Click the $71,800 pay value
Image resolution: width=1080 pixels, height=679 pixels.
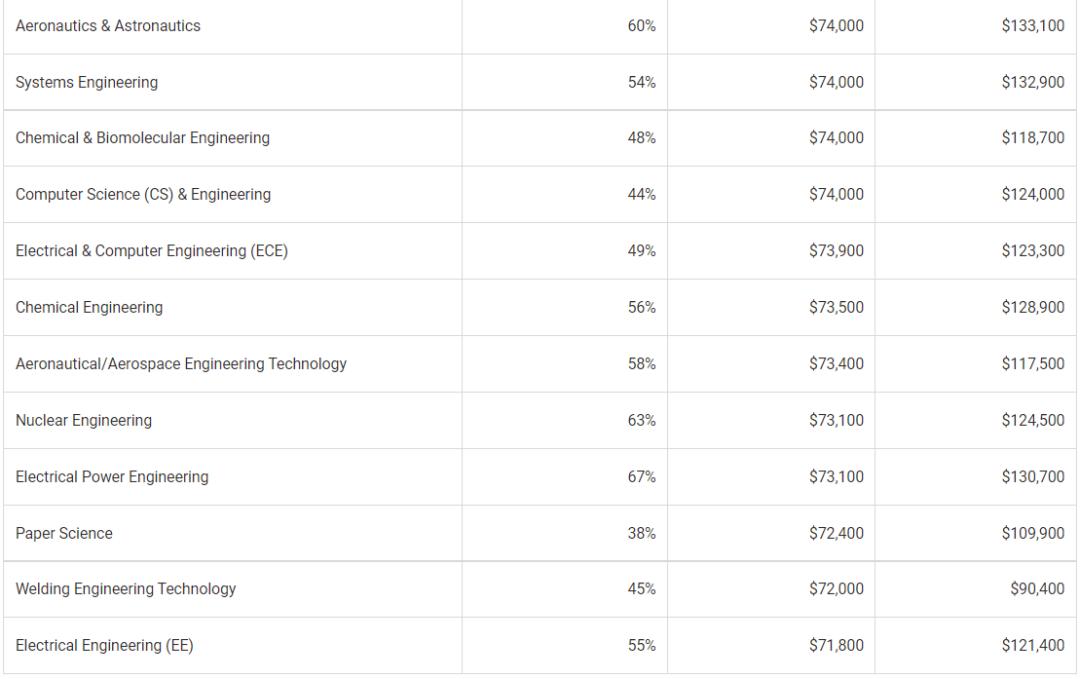coord(836,646)
